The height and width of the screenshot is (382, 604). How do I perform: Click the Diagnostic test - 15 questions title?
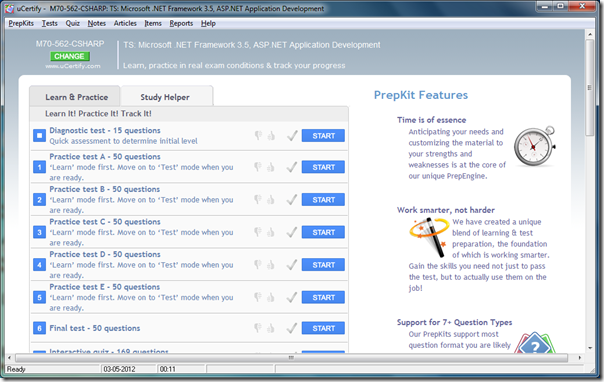point(105,131)
